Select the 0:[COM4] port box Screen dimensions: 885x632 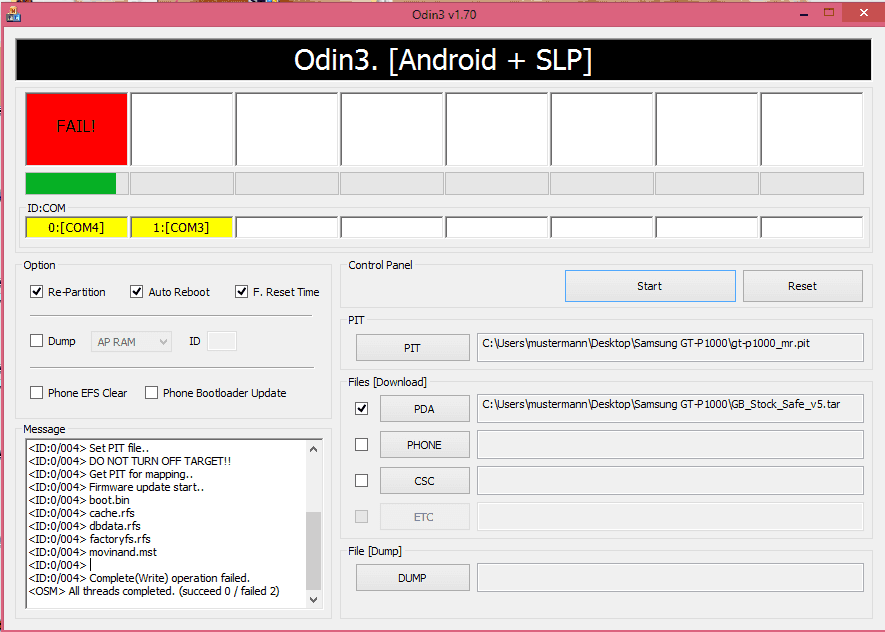click(x=76, y=227)
